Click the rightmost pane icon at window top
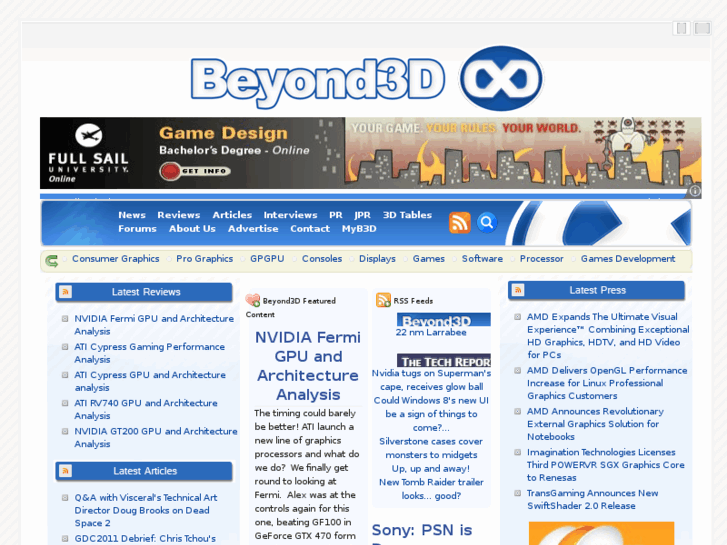This screenshot has width=727, height=545. [x=702, y=28]
